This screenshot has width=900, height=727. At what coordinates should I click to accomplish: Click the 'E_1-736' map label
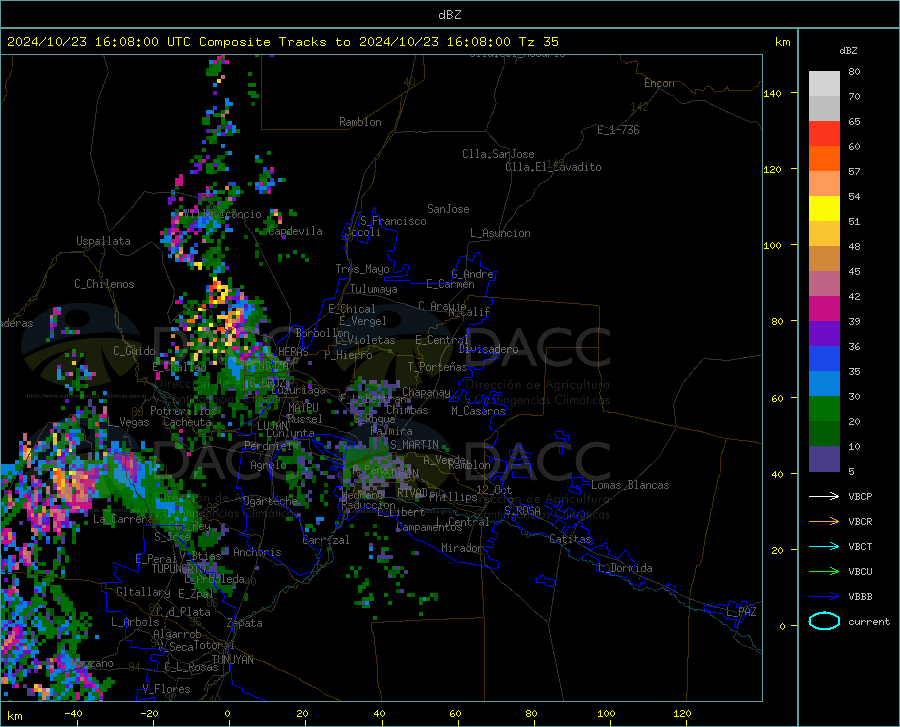pos(618,130)
